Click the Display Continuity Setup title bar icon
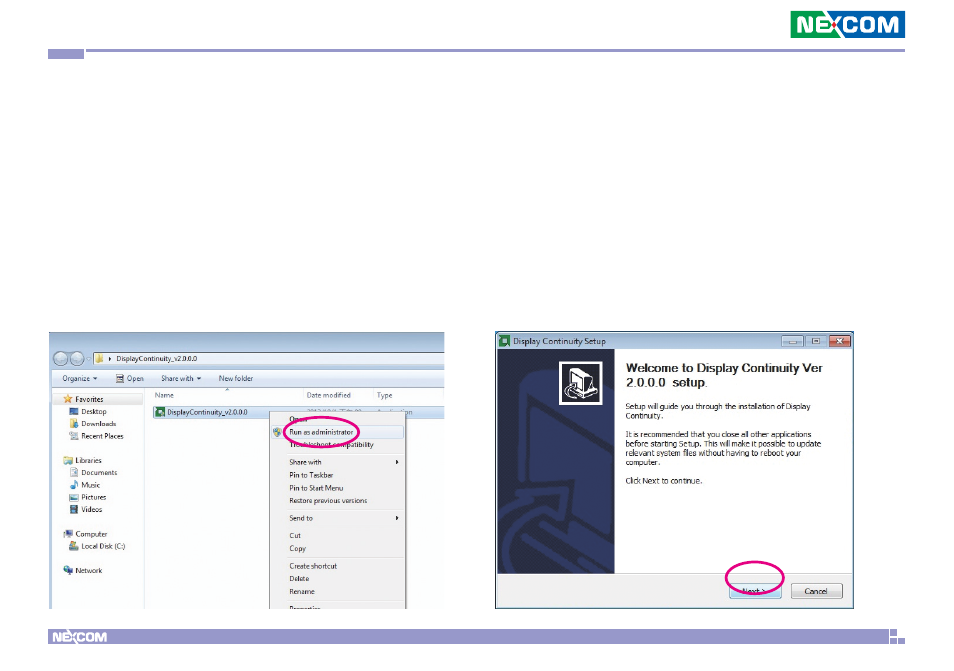 504,341
